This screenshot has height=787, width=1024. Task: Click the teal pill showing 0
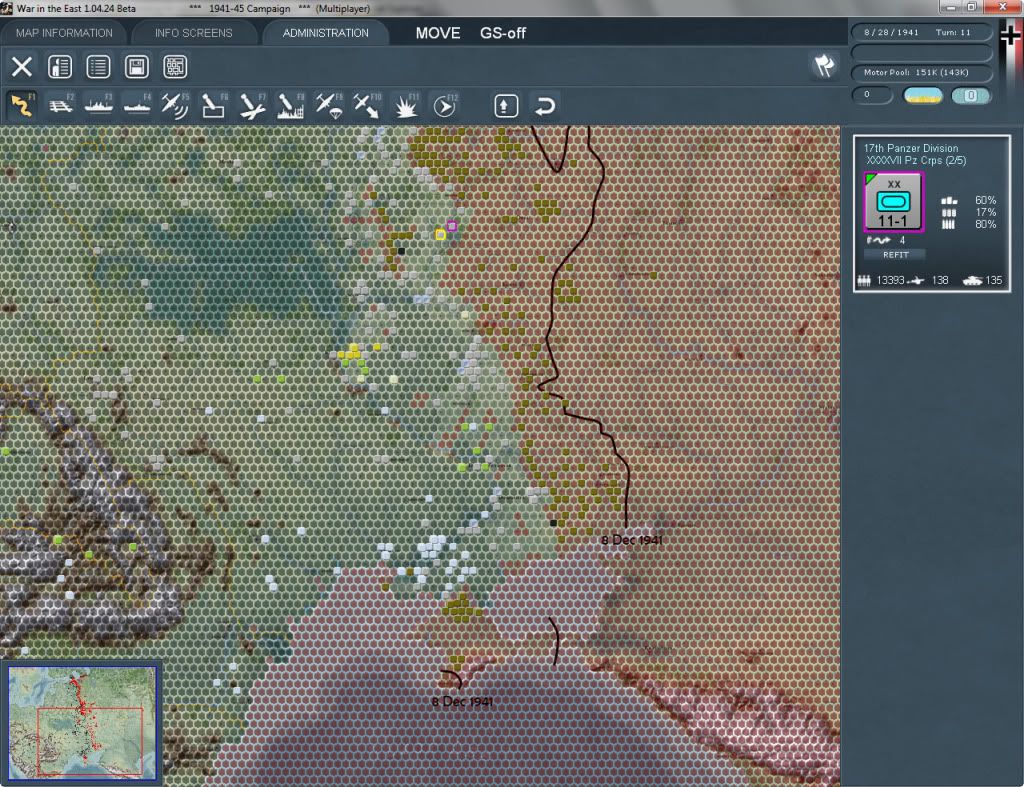(970, 96)
